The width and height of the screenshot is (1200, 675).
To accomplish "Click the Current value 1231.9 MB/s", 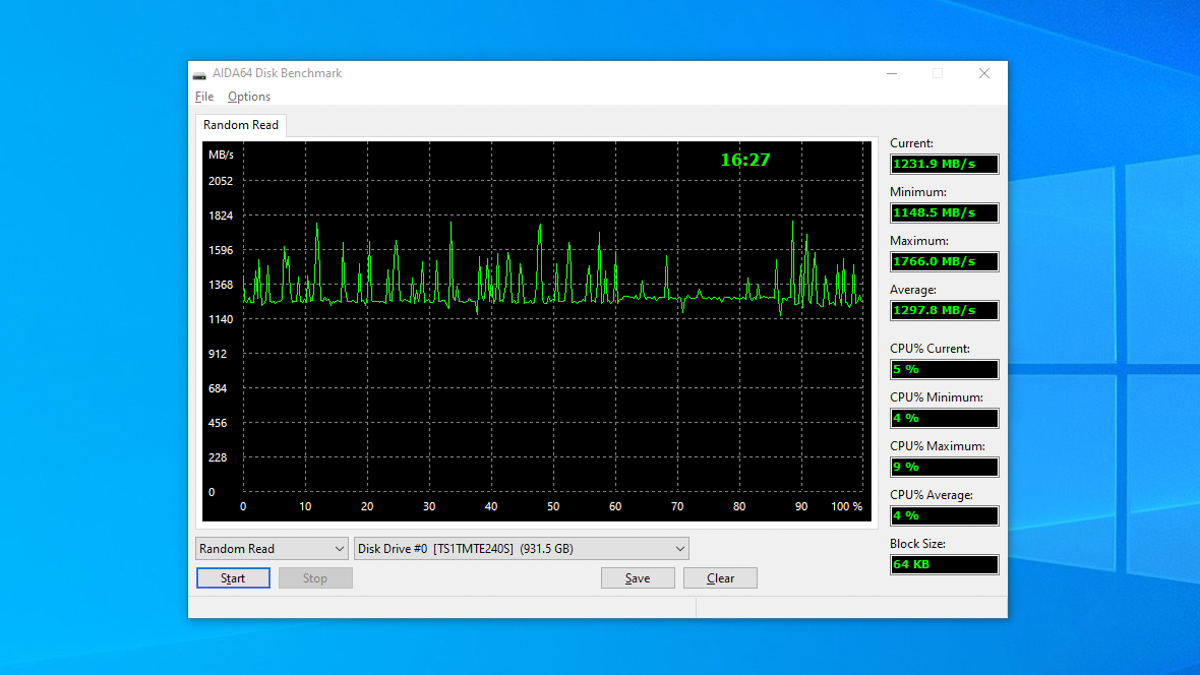I will click(945, 164).
